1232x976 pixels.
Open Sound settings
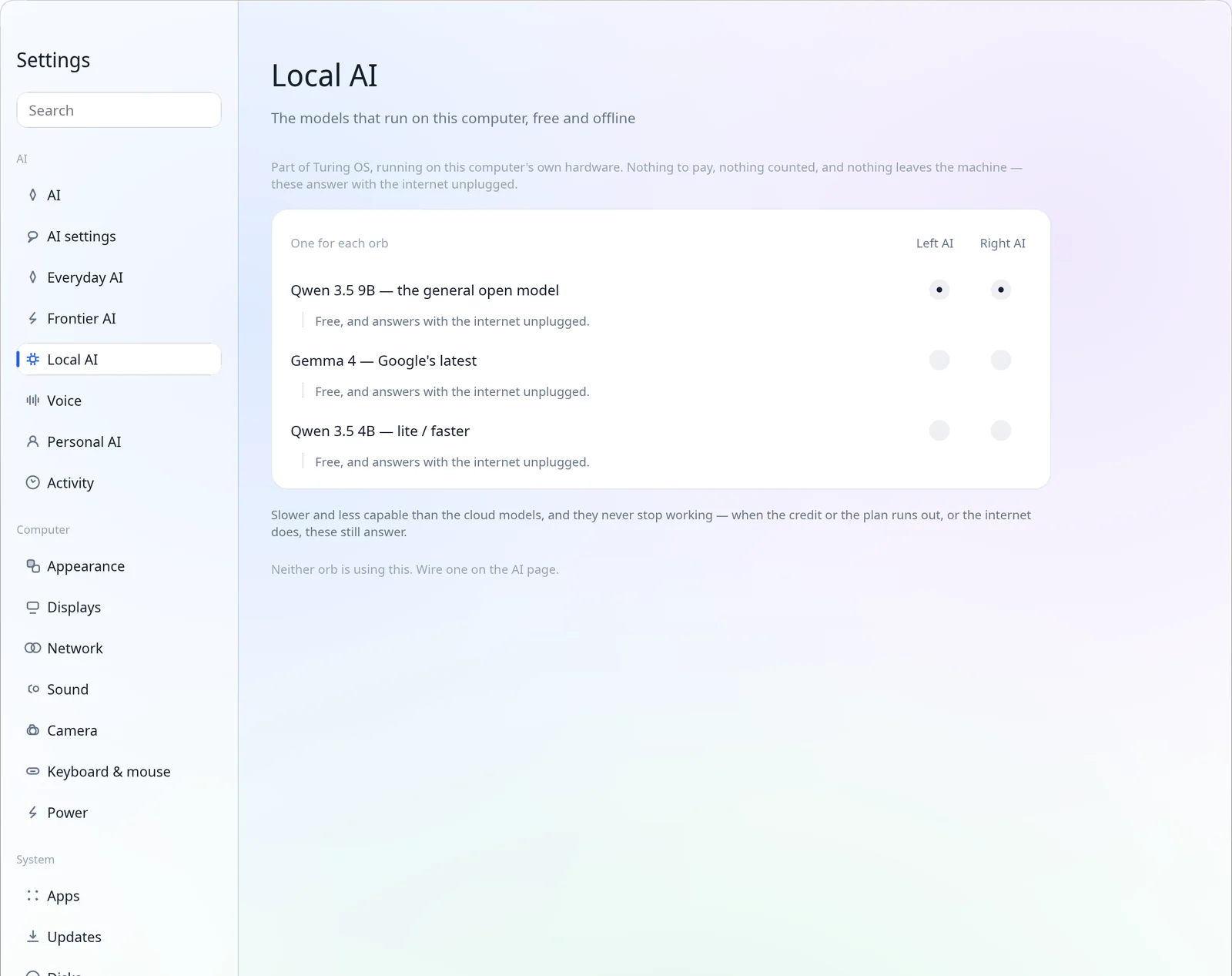point(119,689)
